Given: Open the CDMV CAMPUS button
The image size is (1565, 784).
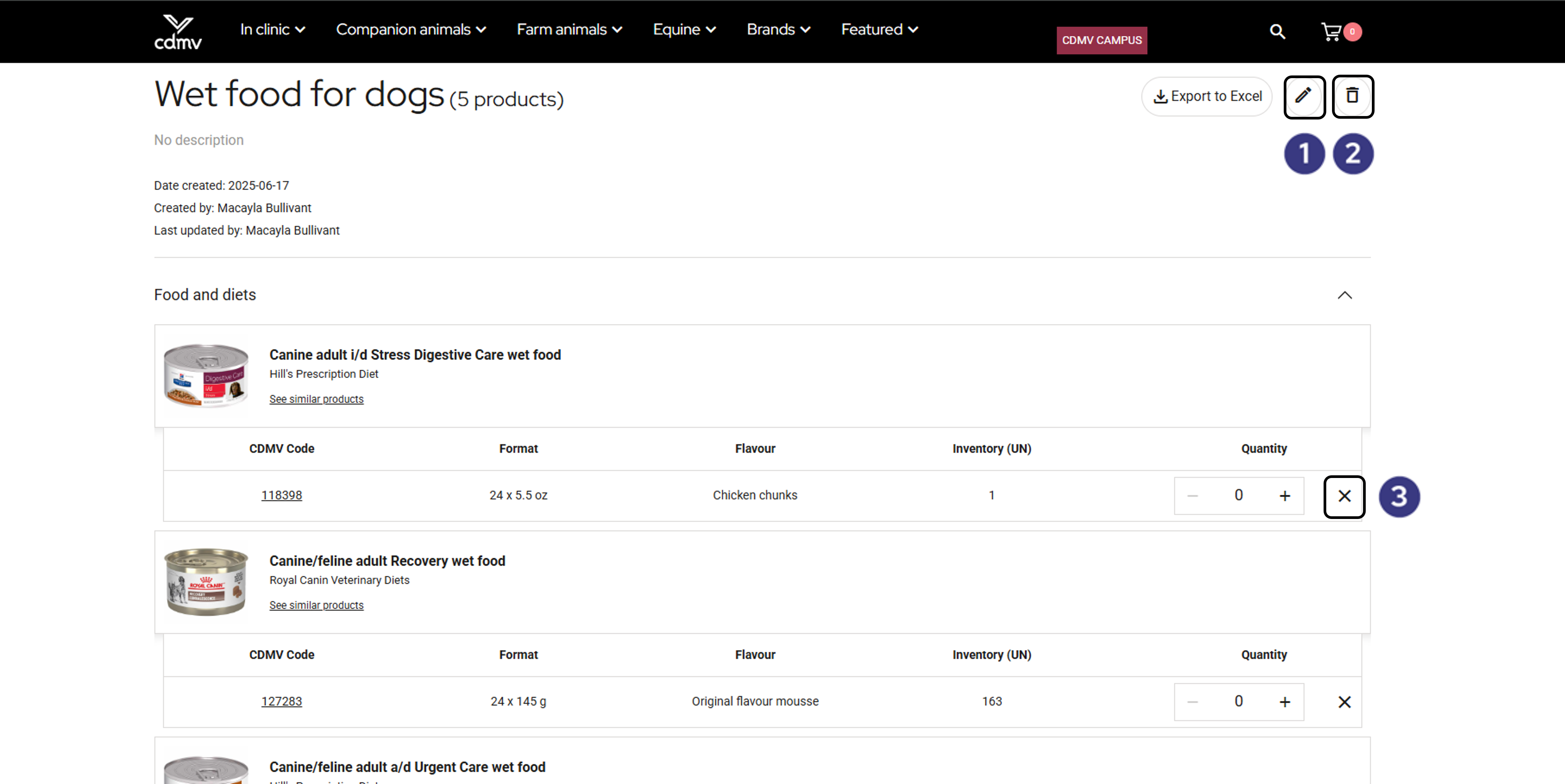Looking at the screenshot, I should tap(1101, 40).
